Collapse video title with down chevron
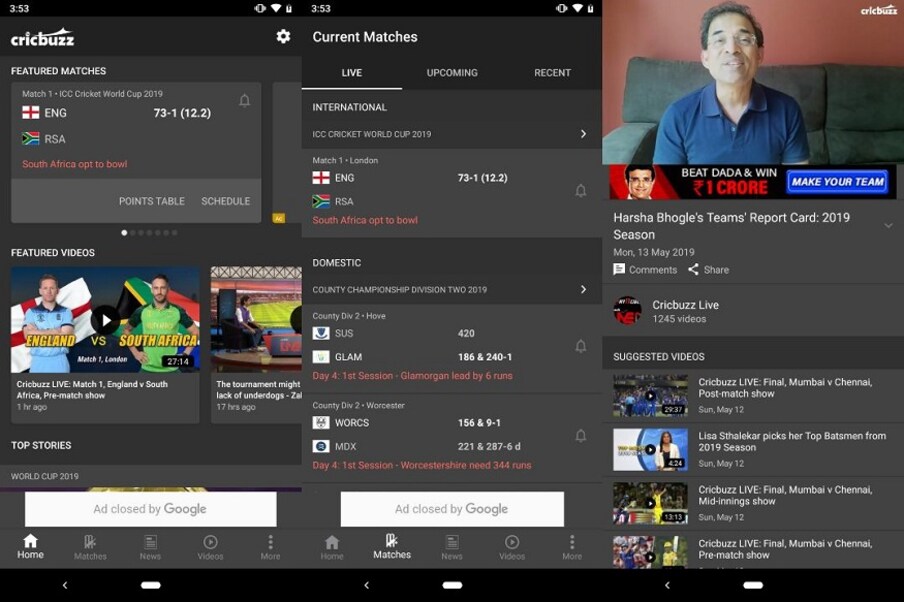 (x=888, y=225)
